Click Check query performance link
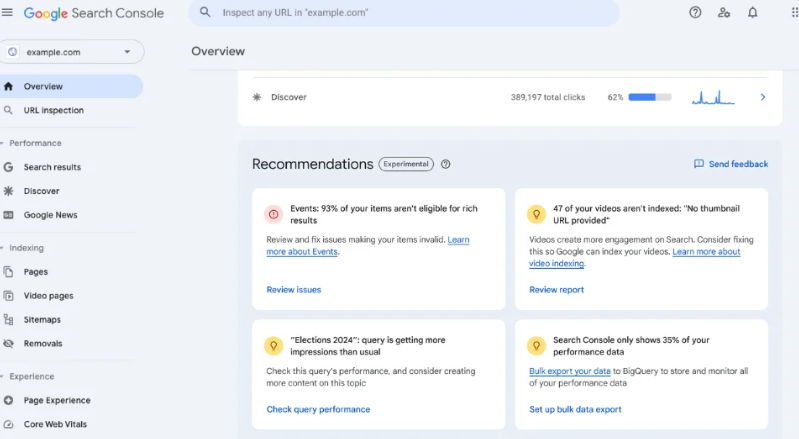 pyautogui.click(x=318, y=409)
